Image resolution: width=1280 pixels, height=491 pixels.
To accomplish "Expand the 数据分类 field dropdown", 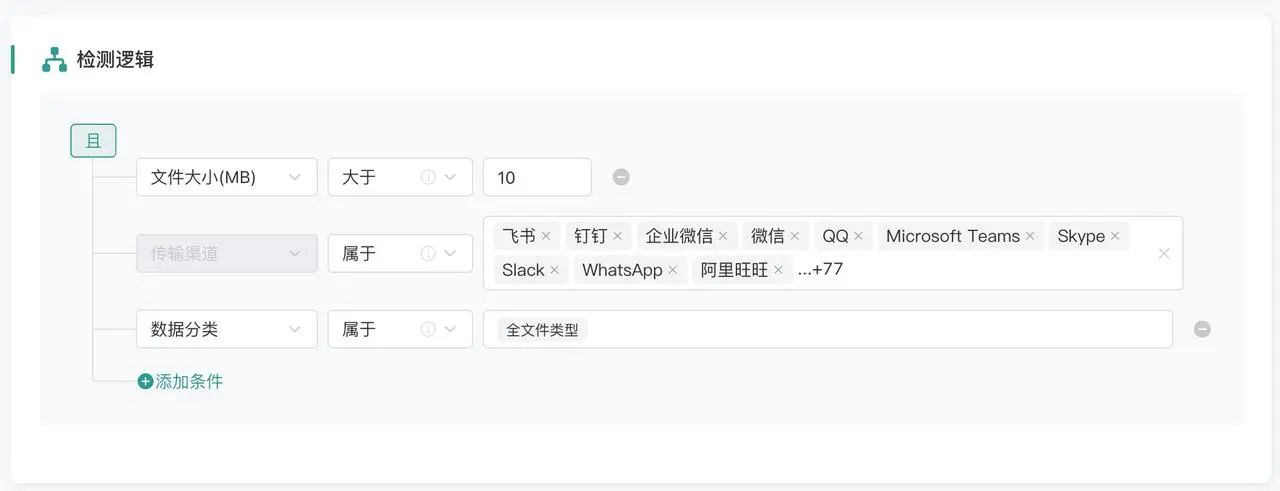I will 226,329.
